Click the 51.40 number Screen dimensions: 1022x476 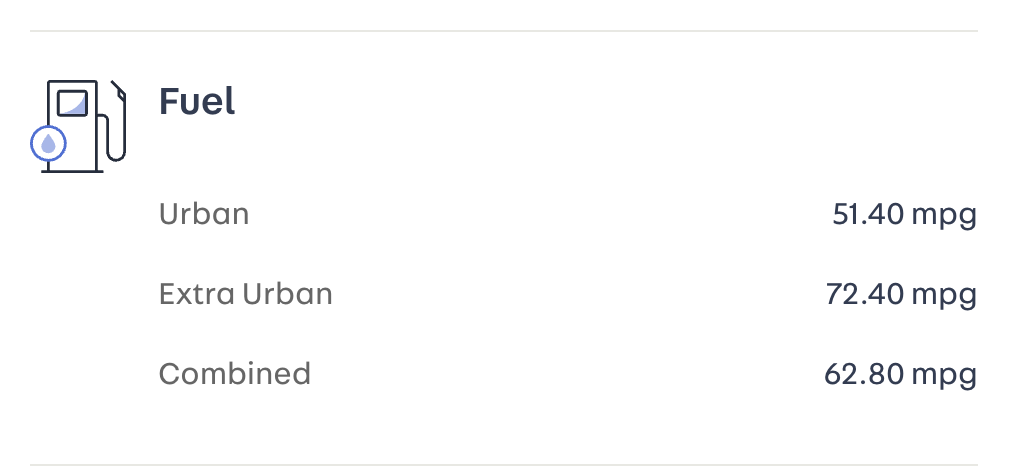pyautogui.click(x=868, y=214)
